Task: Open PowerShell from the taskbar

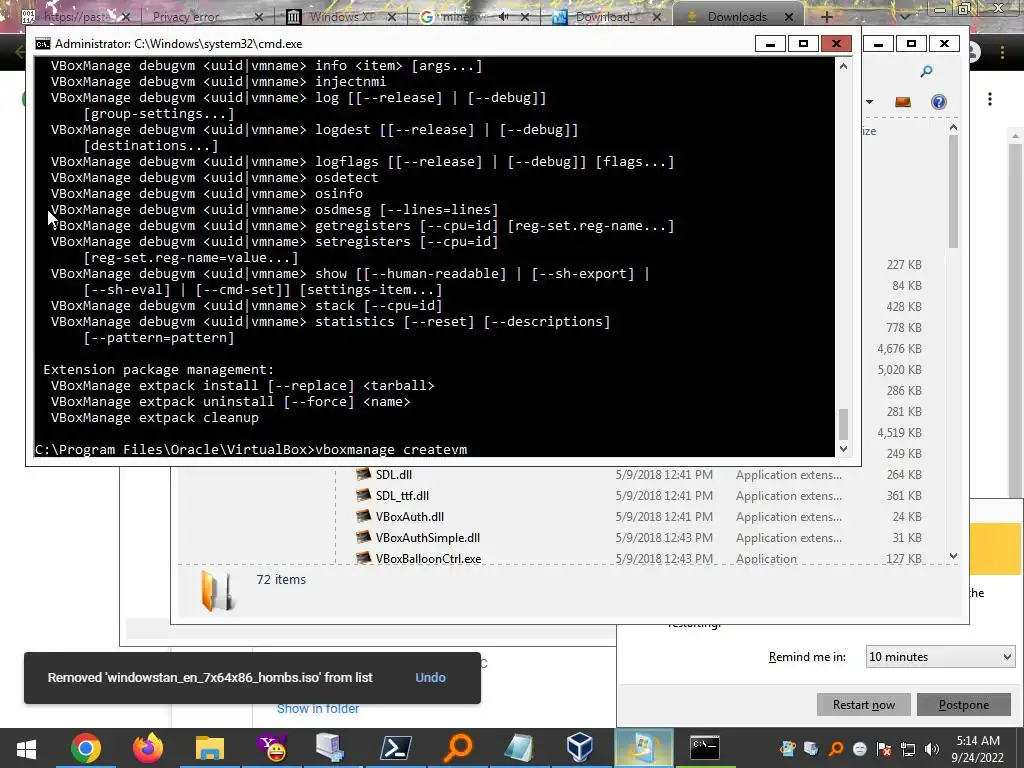Action: (x=396, y=748)
